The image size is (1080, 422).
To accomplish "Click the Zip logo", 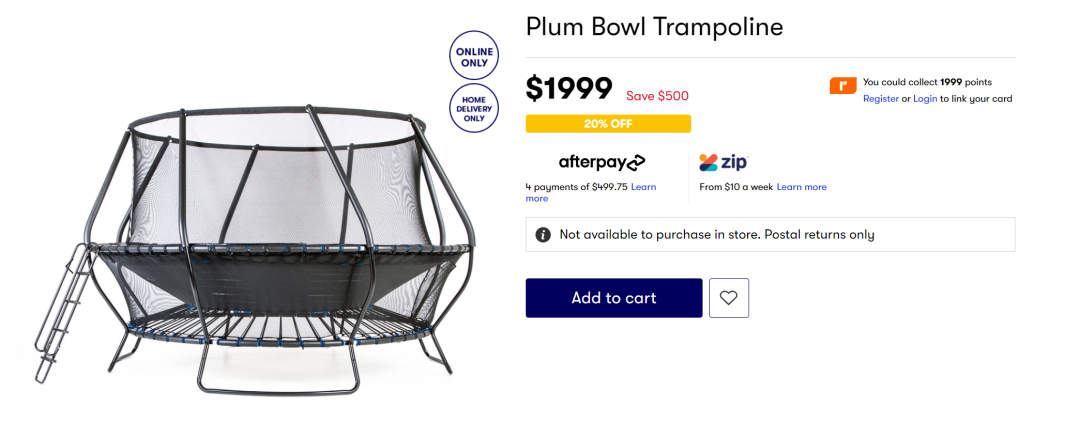I will (x=723, y=162).
